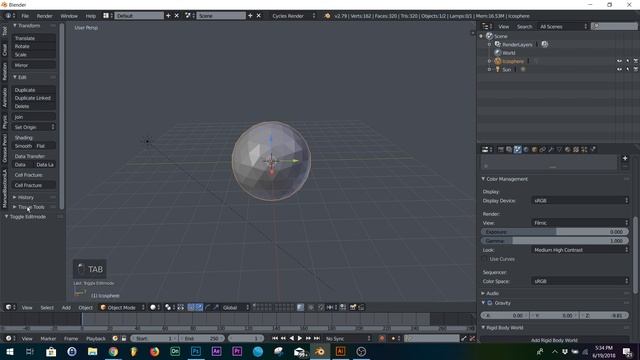Toggle the Gravity checkbox
640x360 pixels.
[490, 303]
